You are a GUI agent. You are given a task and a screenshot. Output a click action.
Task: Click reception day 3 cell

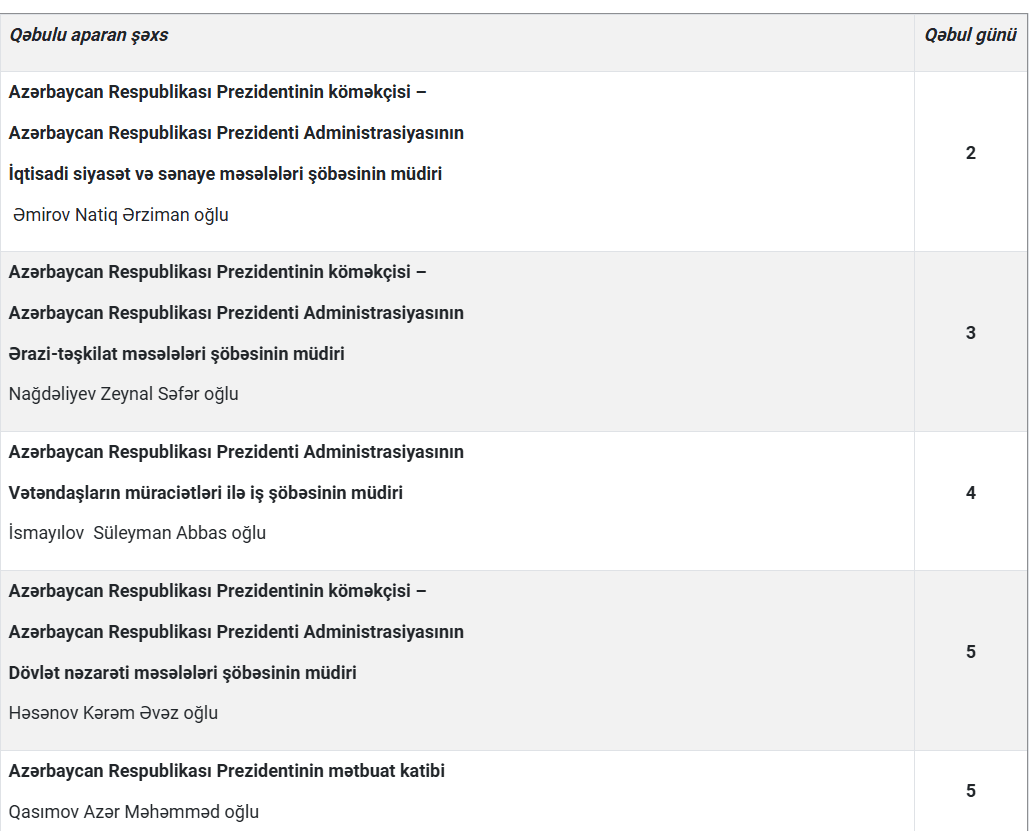(x=971, y=333)
